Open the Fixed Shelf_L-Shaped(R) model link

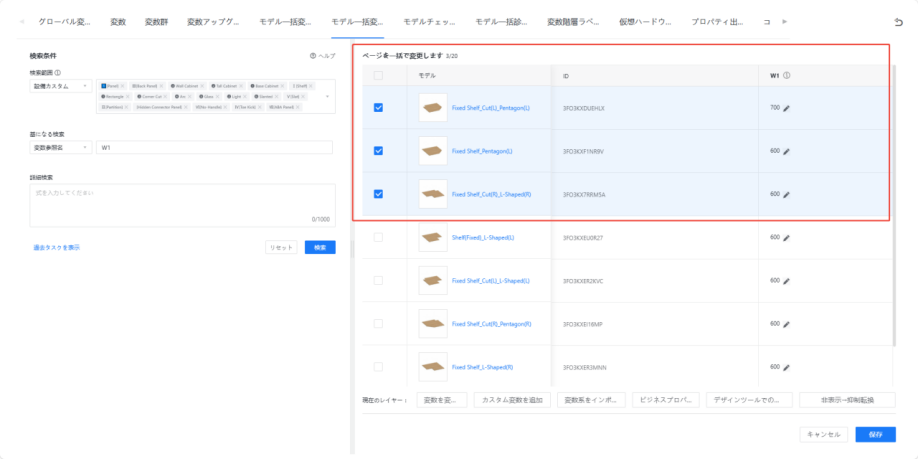coord(482,367)
